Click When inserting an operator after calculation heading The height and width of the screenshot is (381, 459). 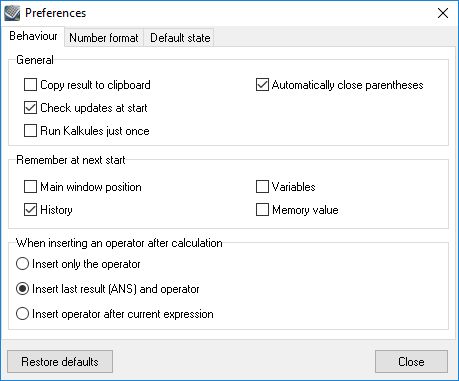(x=119, y=243)
